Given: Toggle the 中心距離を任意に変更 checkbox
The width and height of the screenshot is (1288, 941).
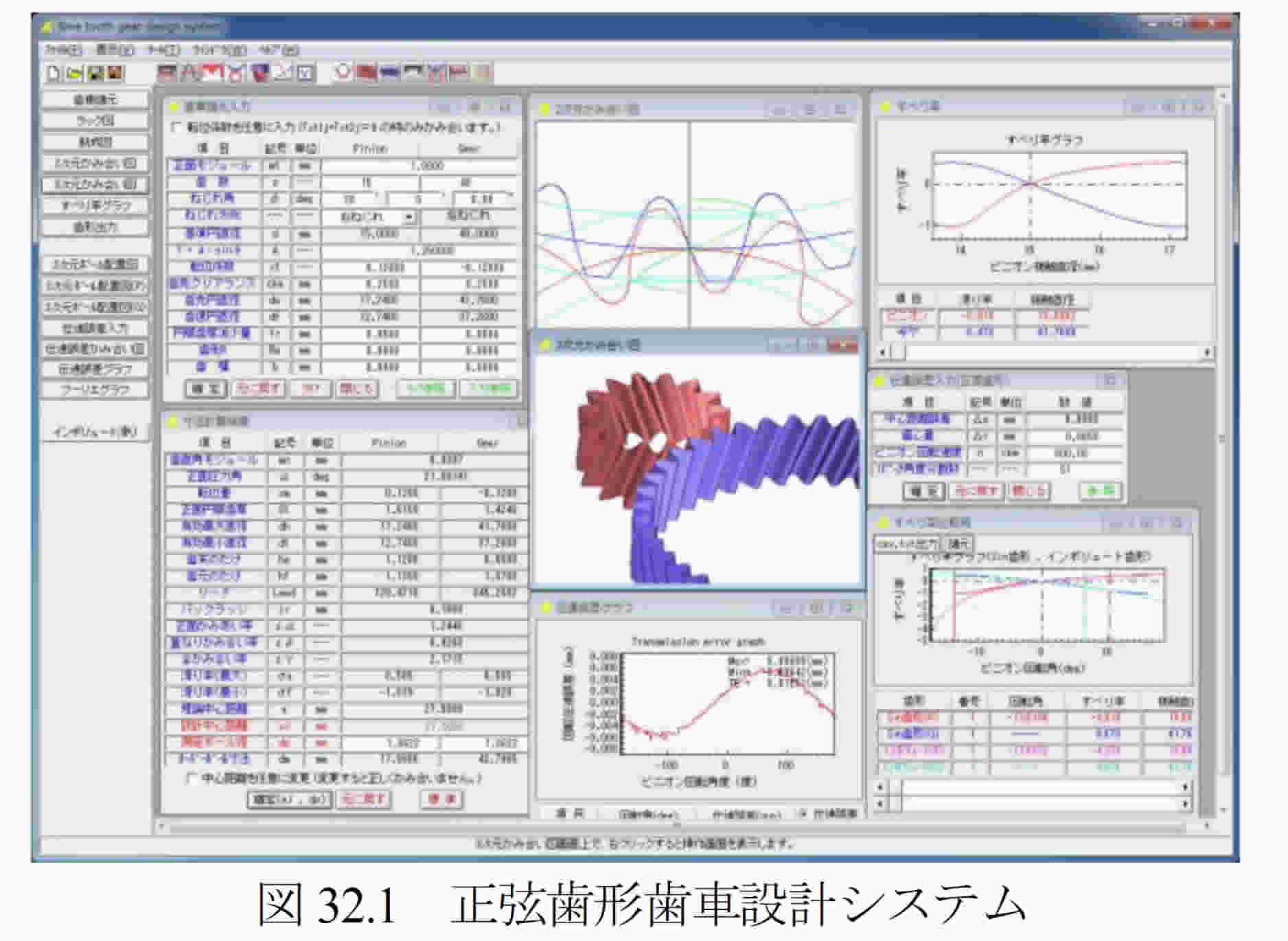Looking at the screenshot, I should [192, 778].
